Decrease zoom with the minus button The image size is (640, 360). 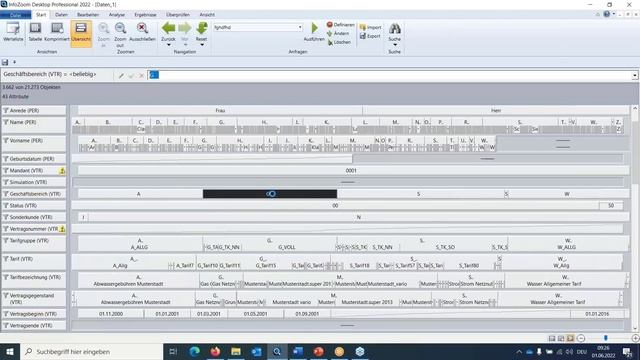pos(581,338)
